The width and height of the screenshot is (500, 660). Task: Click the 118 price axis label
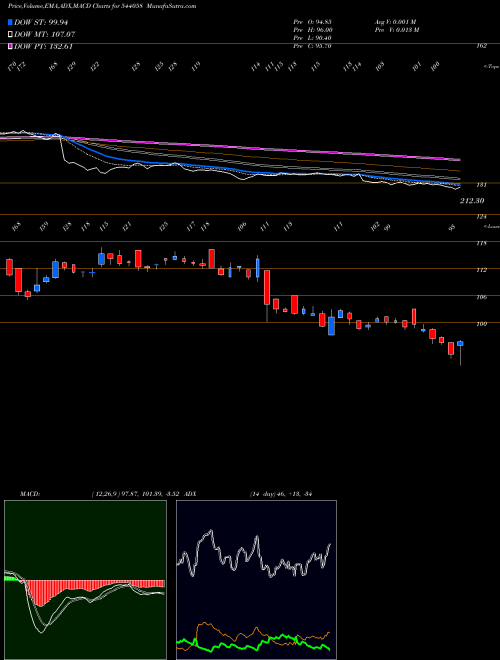[x=482, y=243]
